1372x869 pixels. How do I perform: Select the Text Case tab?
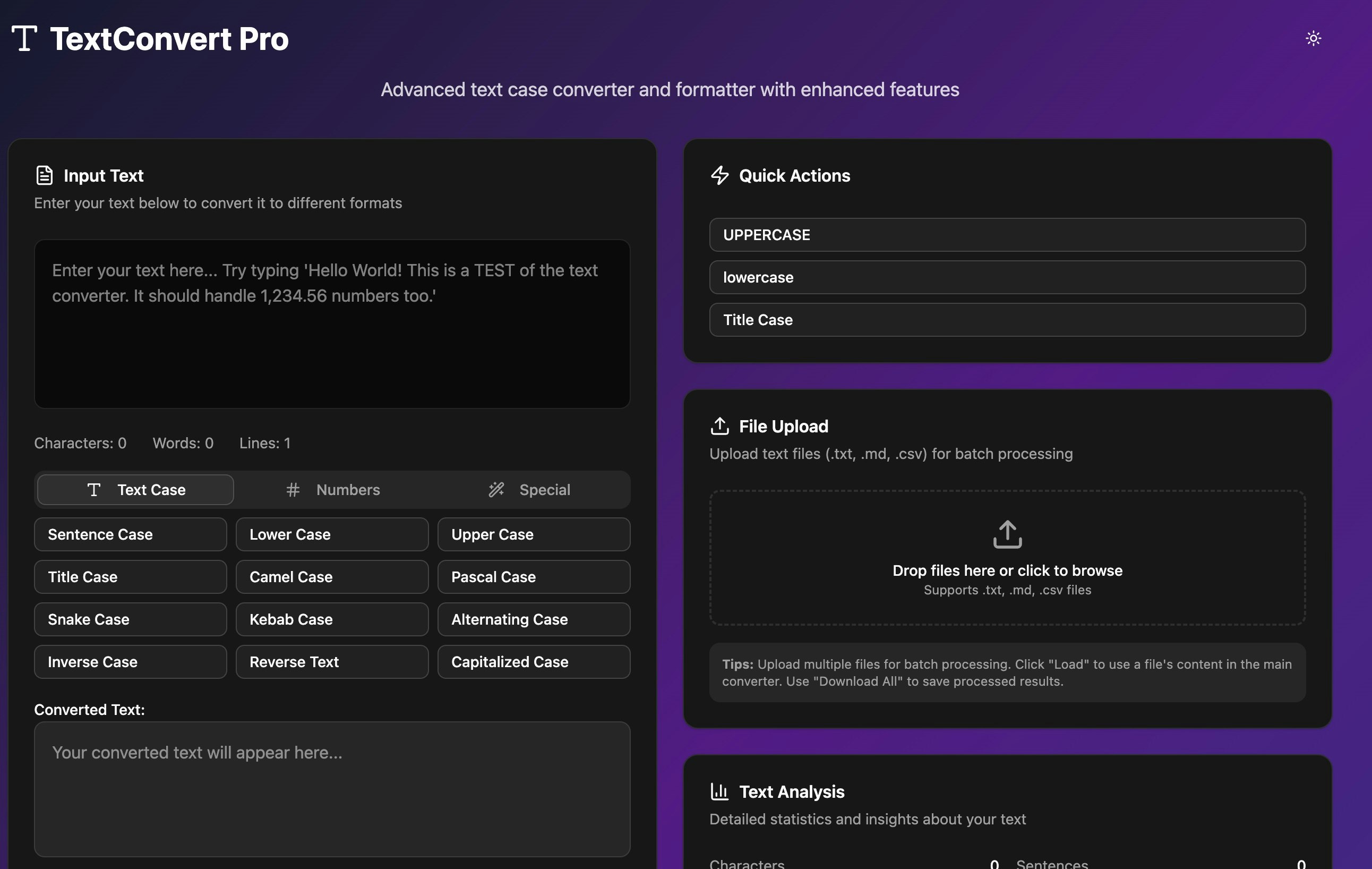point(135,490)
